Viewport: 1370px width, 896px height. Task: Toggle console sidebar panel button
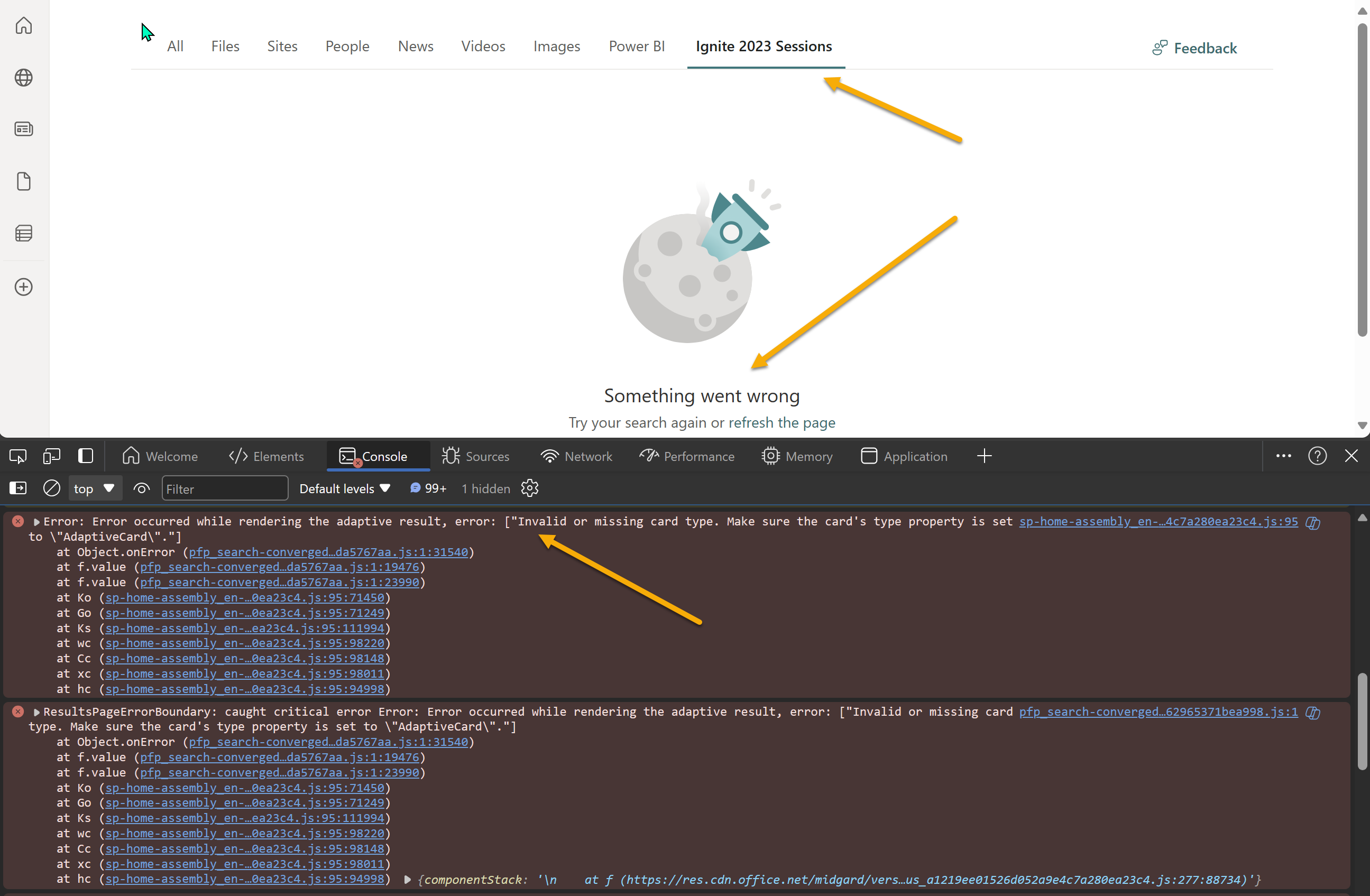(x=18, y=488)
